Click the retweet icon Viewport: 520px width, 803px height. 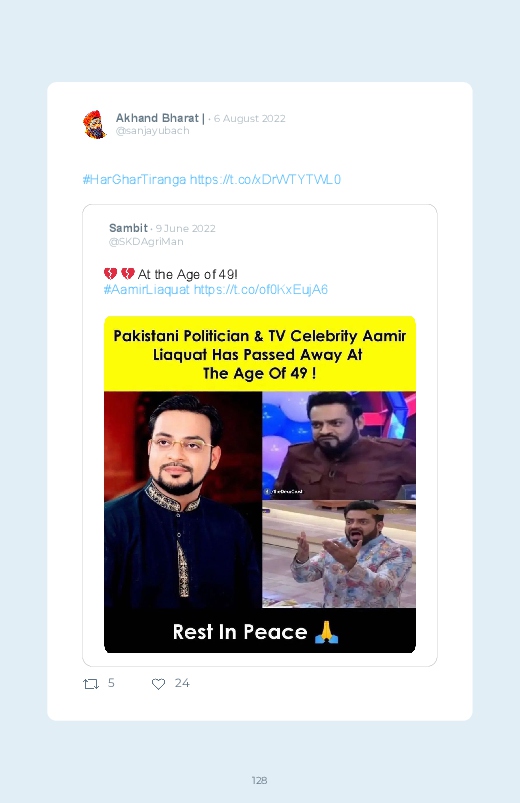(x=91, y=684)
